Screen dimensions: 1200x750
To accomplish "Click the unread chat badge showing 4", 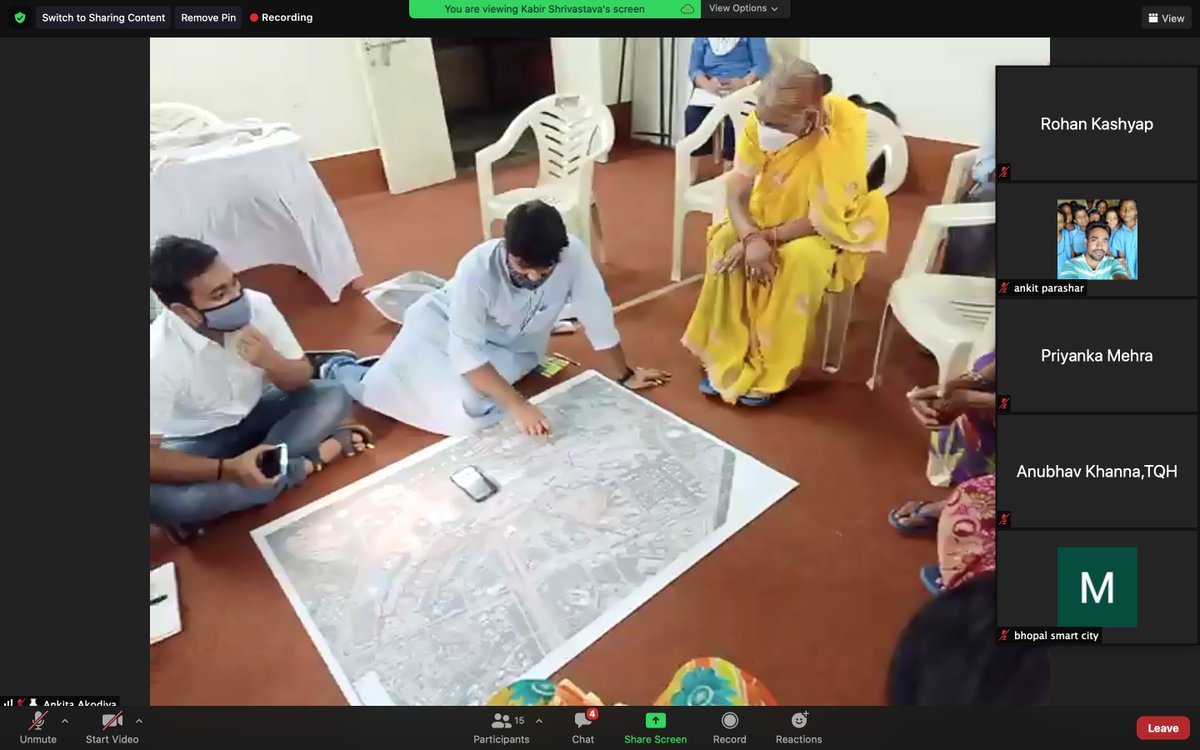I will coord(592,714).
